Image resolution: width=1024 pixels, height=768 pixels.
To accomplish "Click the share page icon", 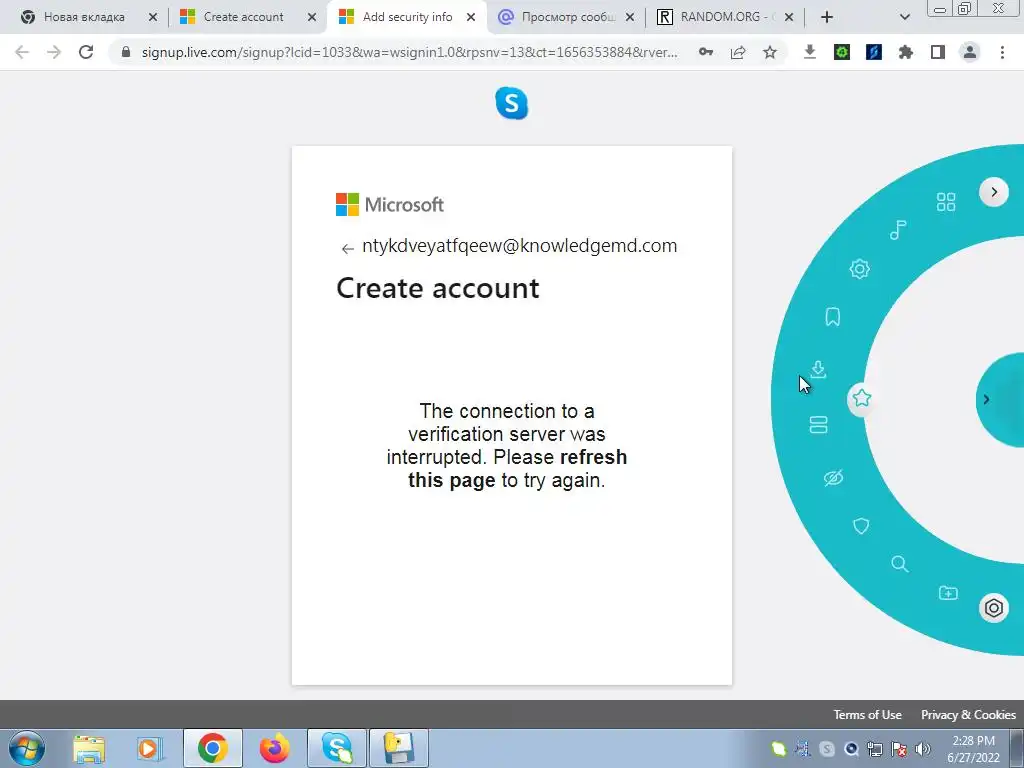I will click(x=738, y=52).
